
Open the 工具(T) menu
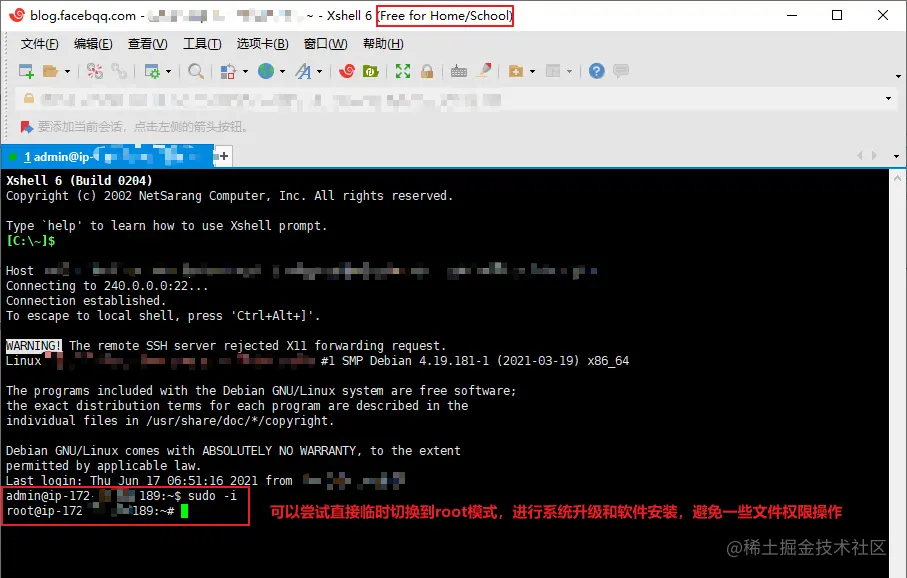tap(202, 44)
